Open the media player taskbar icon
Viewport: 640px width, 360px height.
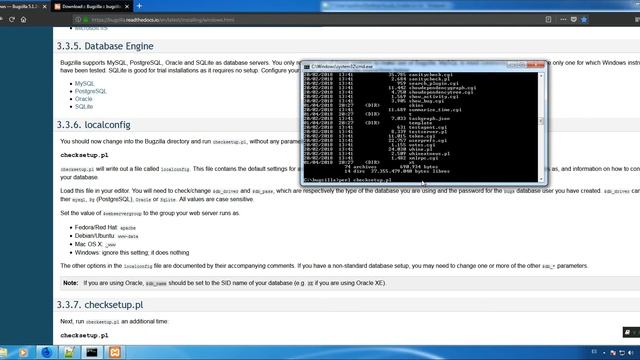pyautogui.click(x=23, y=352)
